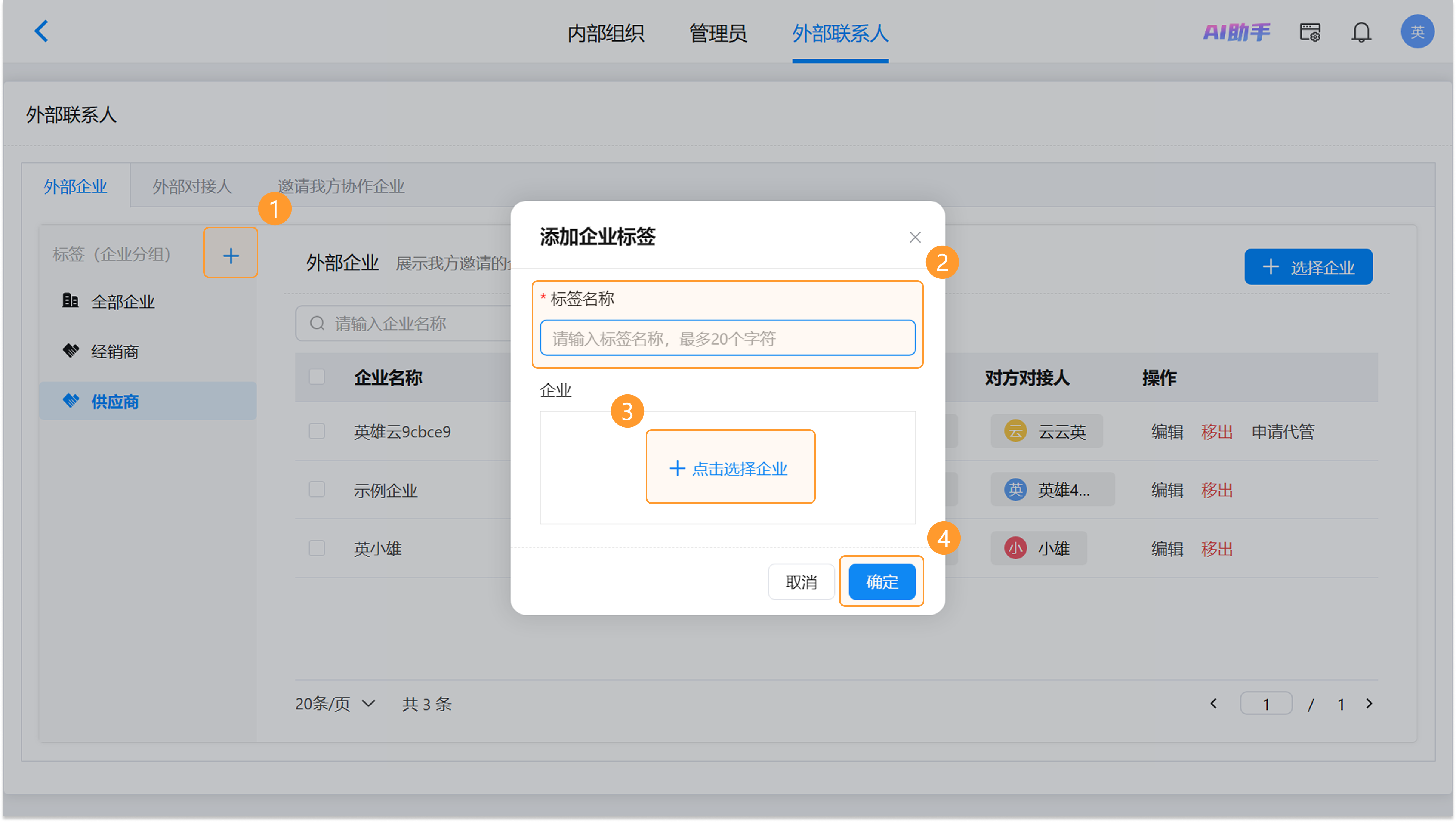Go to the previous page arrow
This screenshot has height=822, width=1456.
(1213, 703)
